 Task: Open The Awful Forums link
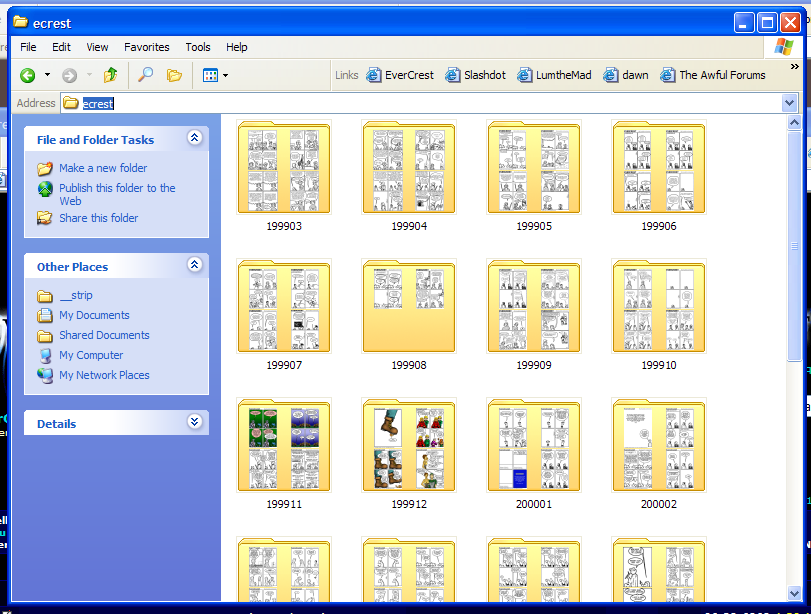(713, 75)
